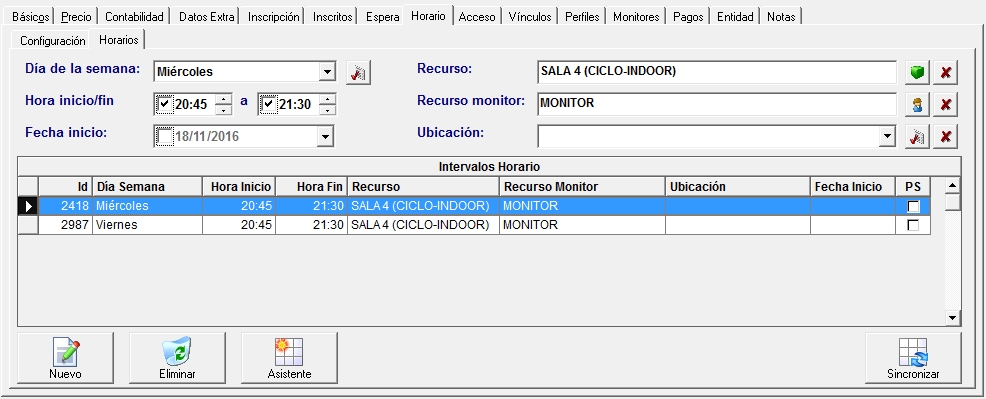
Task: Click the Id column header
Action: point(65,187)
